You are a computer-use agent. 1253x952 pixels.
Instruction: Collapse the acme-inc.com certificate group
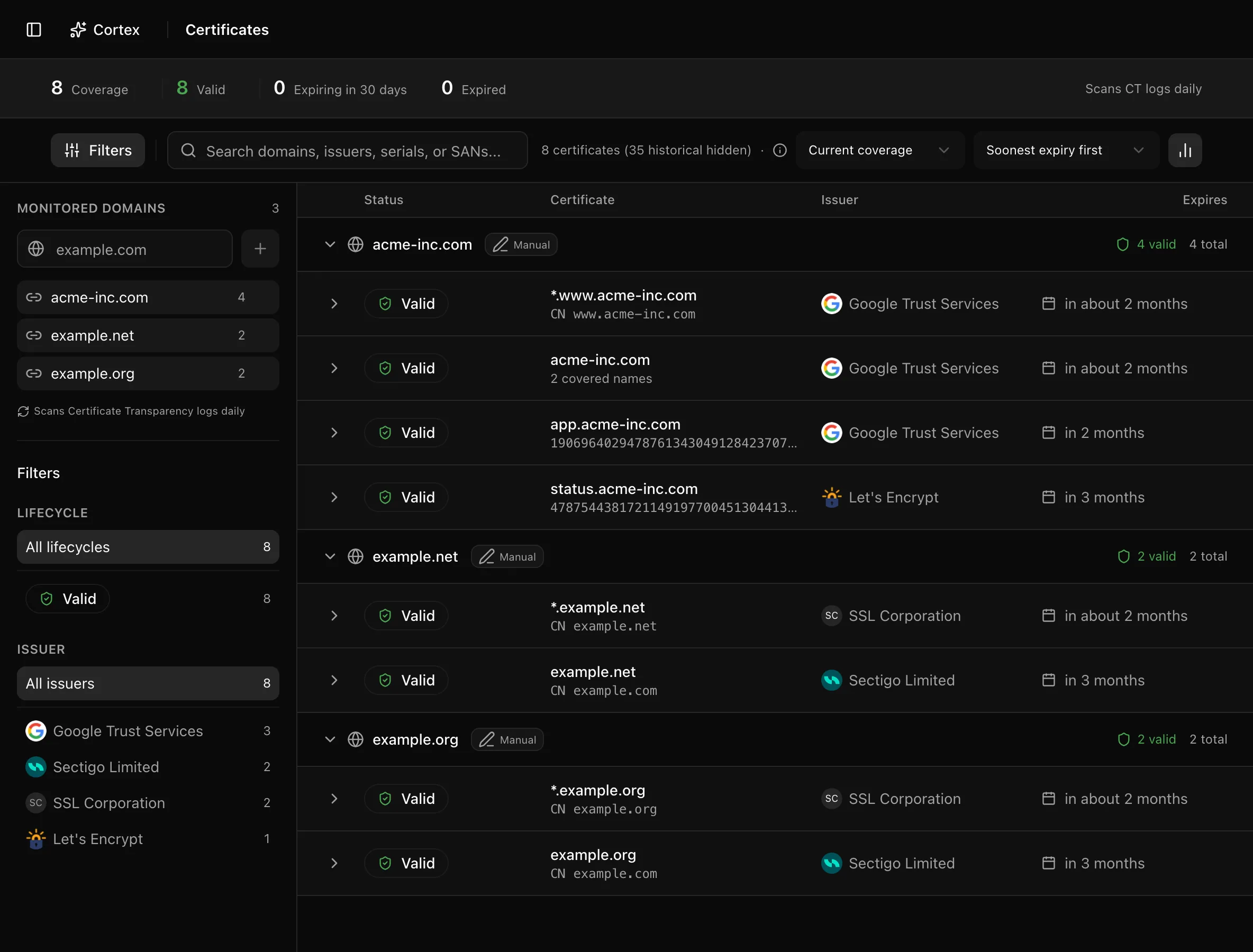(330, 244)
